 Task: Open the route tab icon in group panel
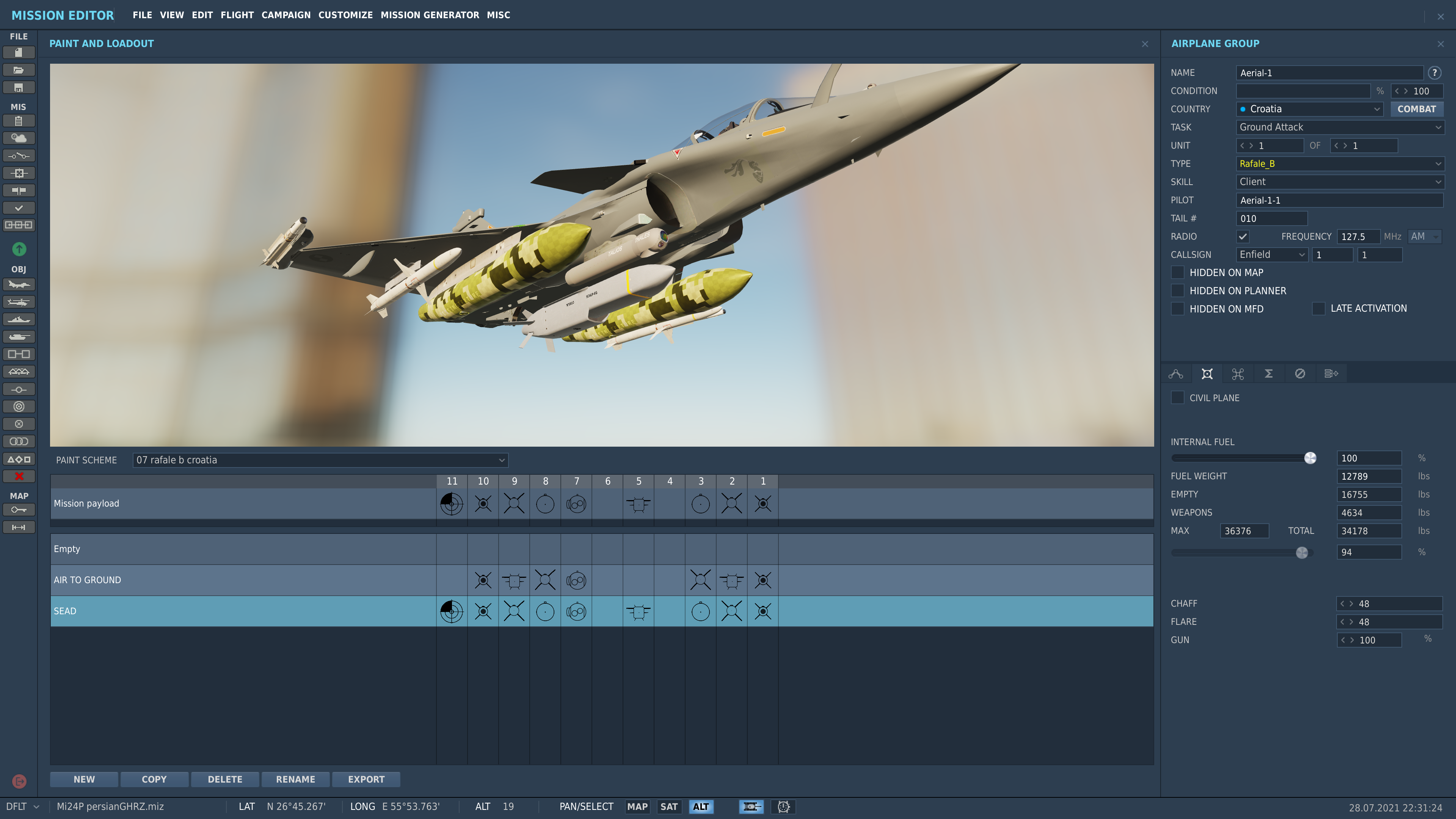coord(1176,373)
